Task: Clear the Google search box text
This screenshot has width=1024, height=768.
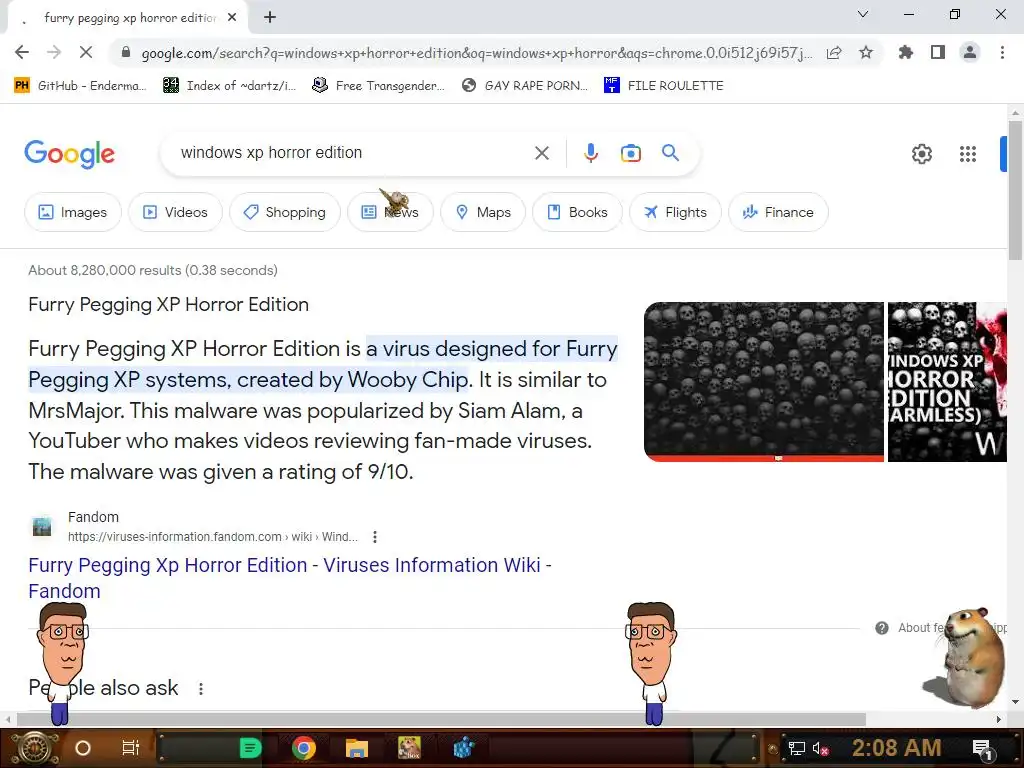Action: [541, 153]
